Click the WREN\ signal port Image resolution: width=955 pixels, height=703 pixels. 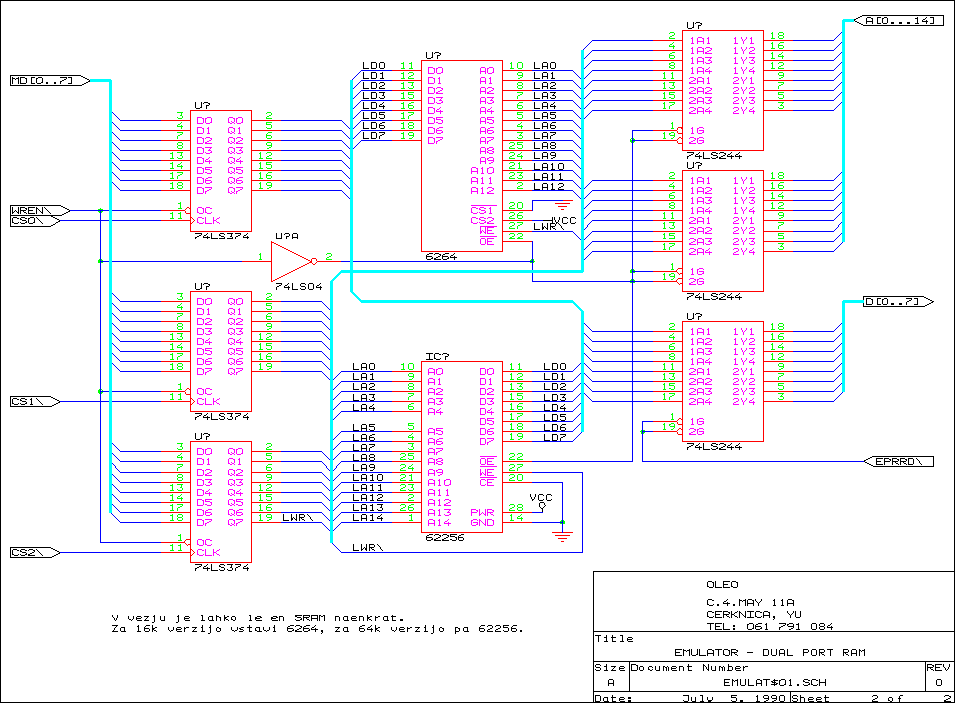click(x=40, y=210)
